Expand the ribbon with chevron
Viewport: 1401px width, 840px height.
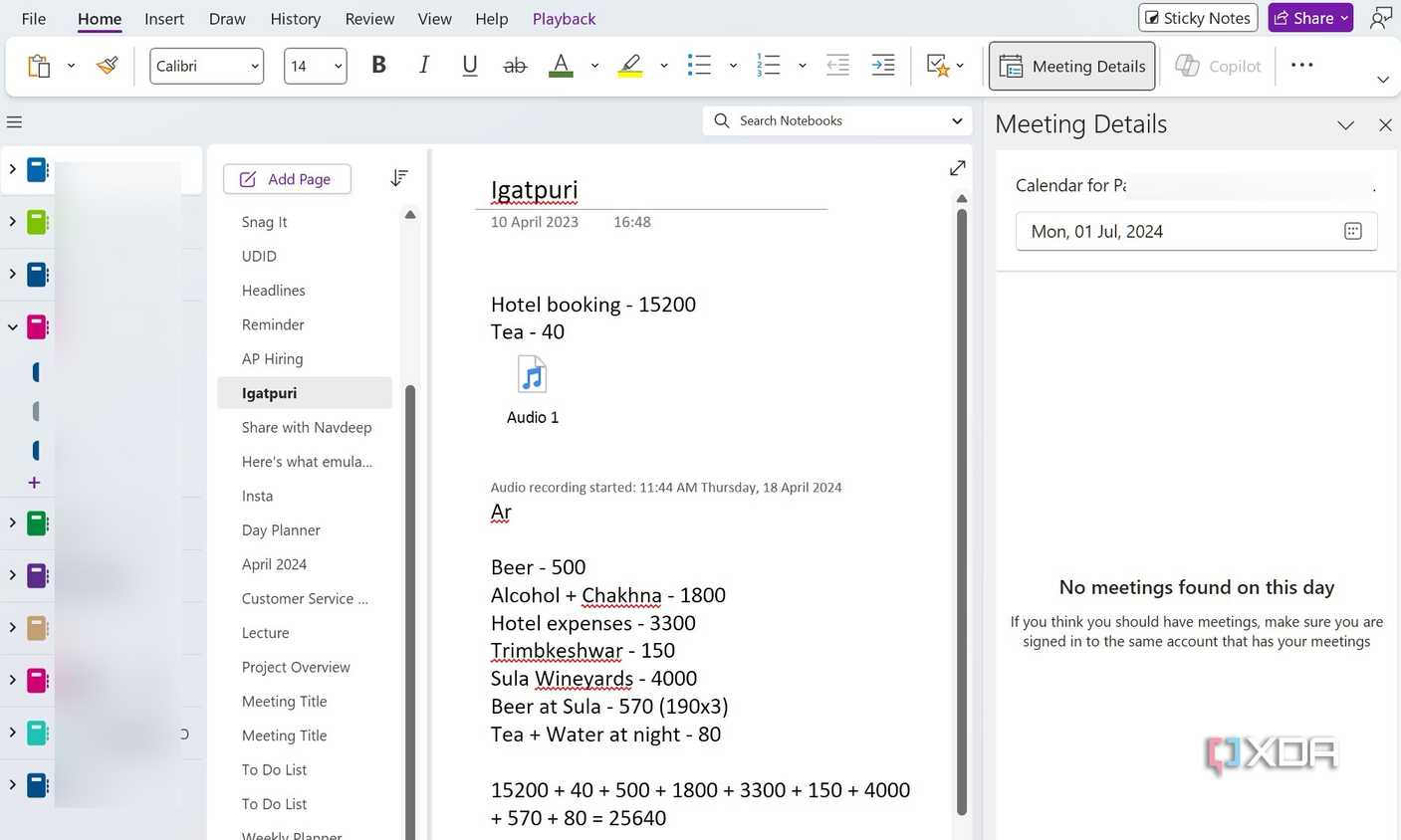pos(1383,80)
